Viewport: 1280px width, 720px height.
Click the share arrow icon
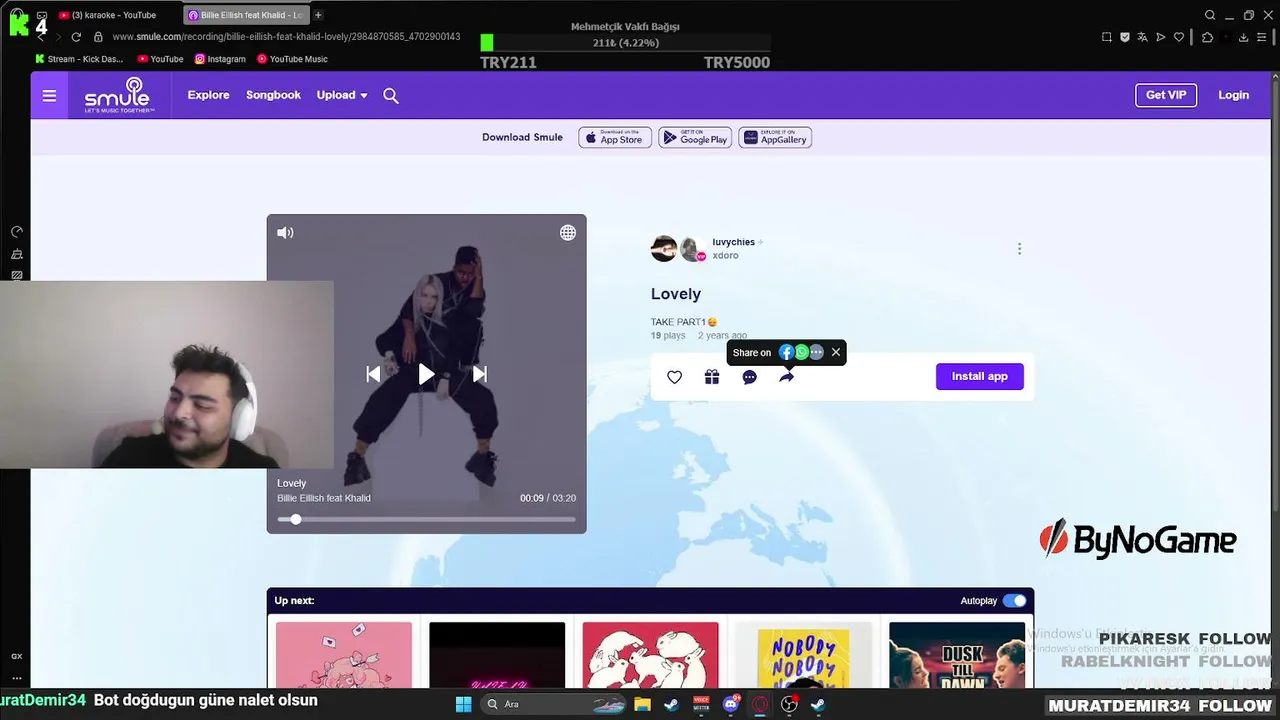tap(787, 377)
